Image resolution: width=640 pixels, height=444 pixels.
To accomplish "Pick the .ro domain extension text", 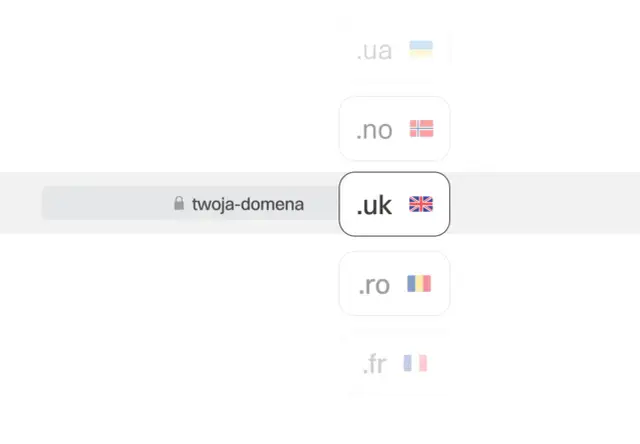I will pos(374,285).
